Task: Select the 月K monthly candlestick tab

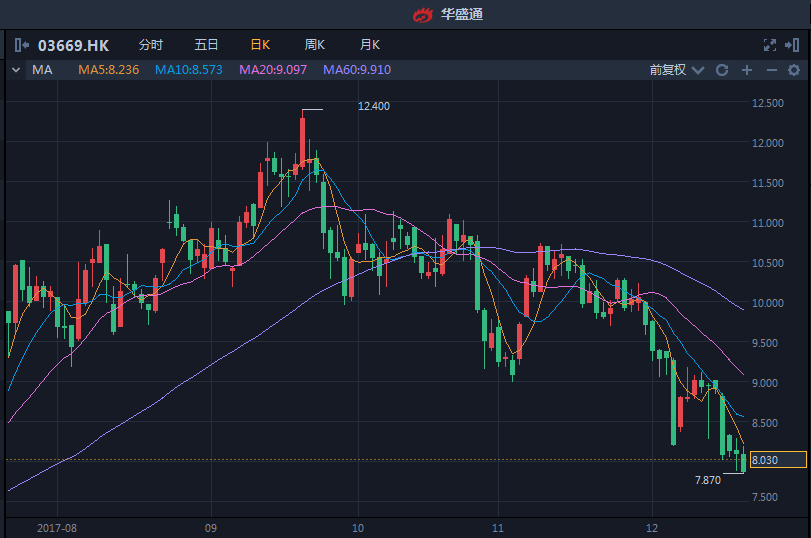Action: (370, 45)
